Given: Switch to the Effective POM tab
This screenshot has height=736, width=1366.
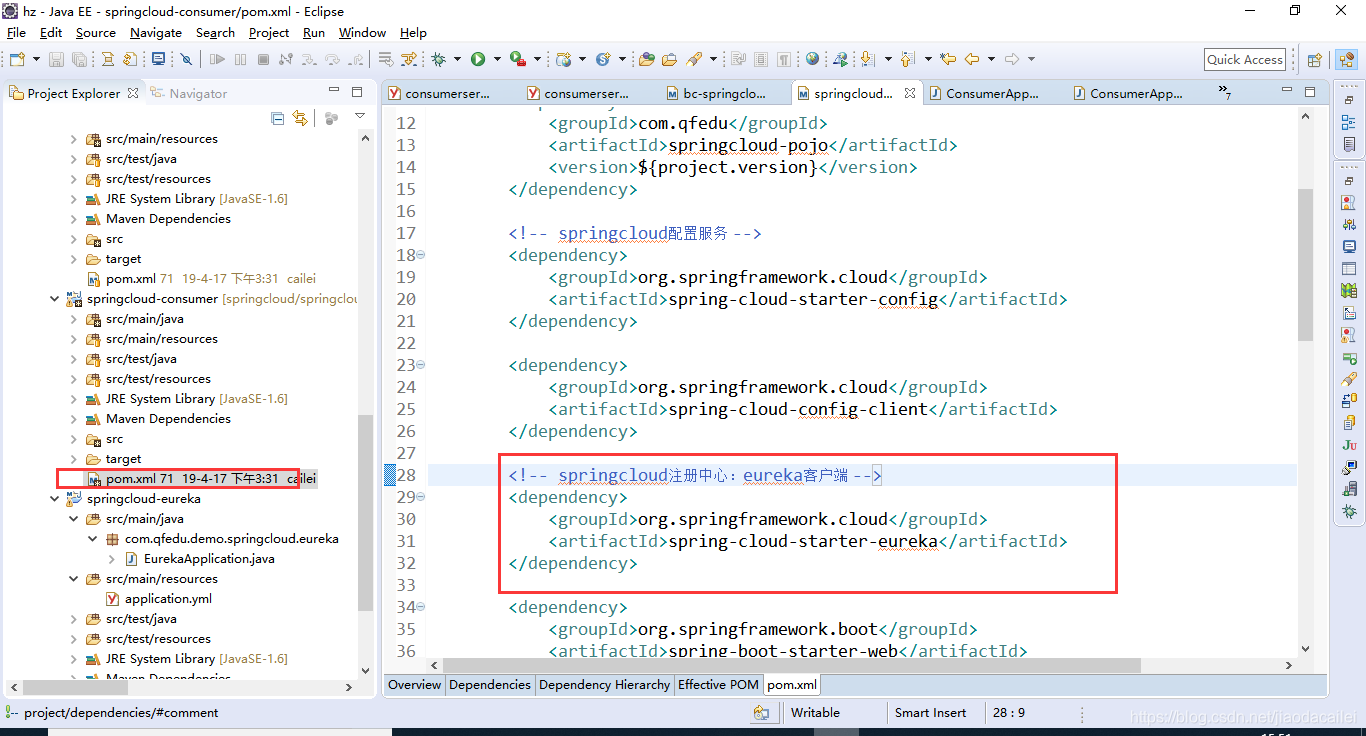Looking at the screenshot, I should [x=718, y=685].
